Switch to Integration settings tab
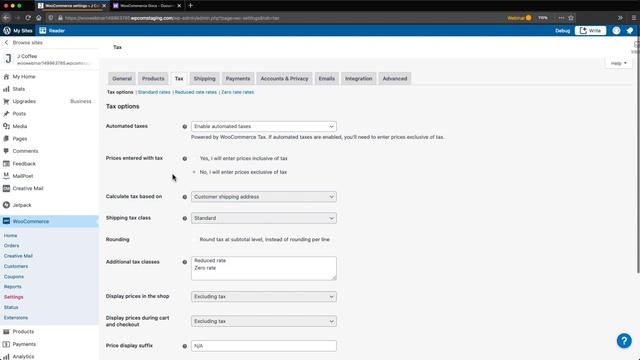The height and width of the screenshot is (360, 640). point(358,78)
